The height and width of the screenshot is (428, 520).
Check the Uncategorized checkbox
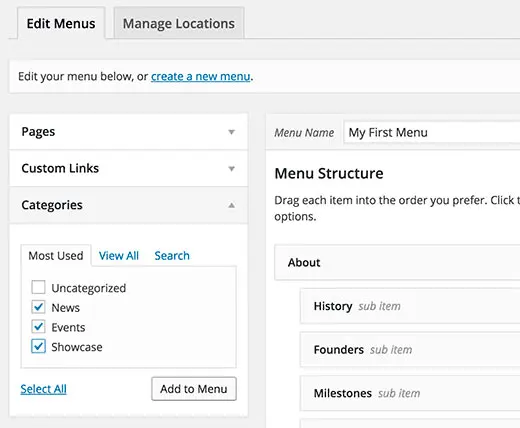click(x=38, y=287)
